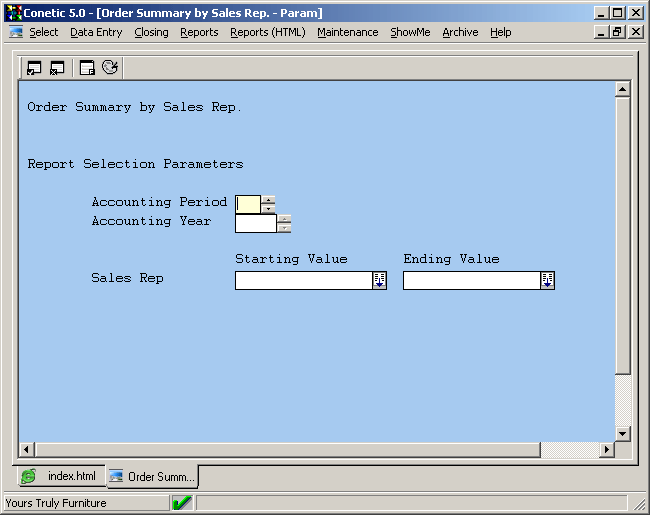Screen dimensions: 650x515
Task: Click the cancel form toolbar icon with X
Action: [x=57, y=68]
